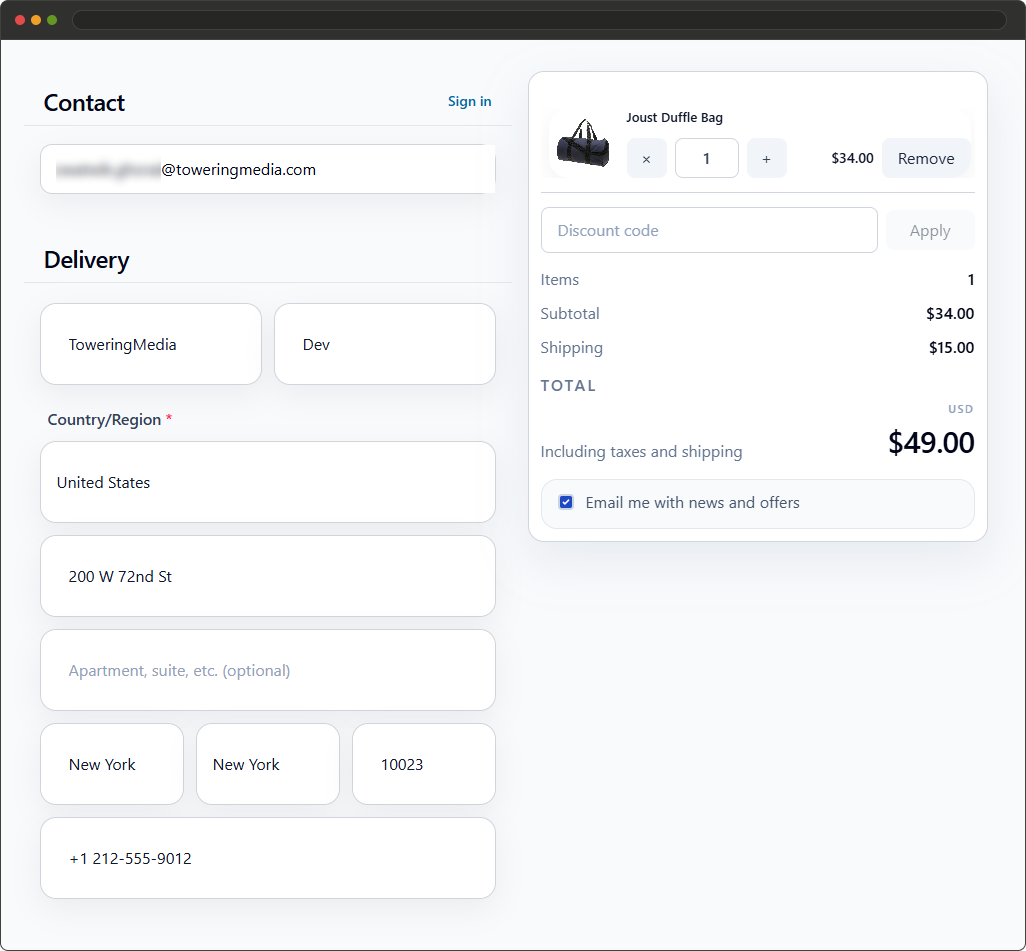Click the Apartment, suite, etc. optional field
This screenshot has width=1026, height=951.
click(268, 670)
